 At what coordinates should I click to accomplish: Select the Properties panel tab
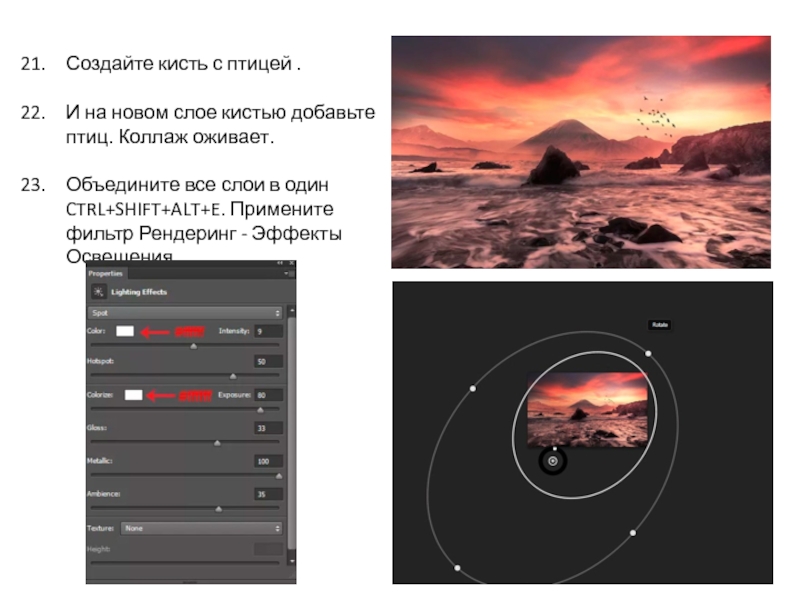[106, 273]
